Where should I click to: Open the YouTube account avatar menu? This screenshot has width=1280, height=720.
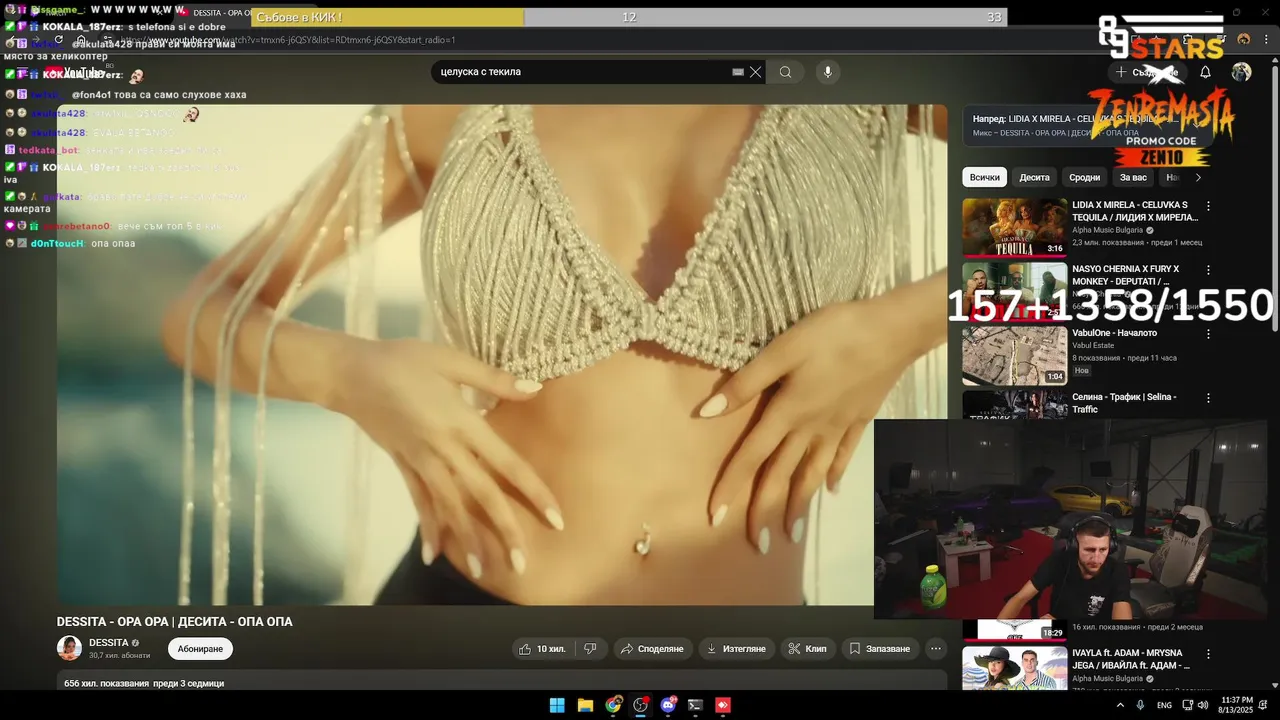tap(1241, 72)
